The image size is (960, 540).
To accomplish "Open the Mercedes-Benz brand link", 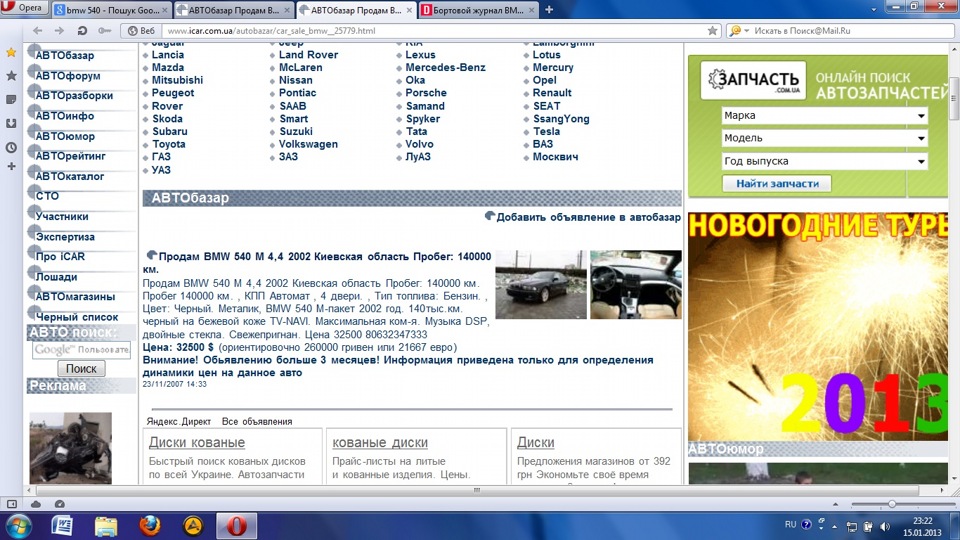I will (445, 67).
